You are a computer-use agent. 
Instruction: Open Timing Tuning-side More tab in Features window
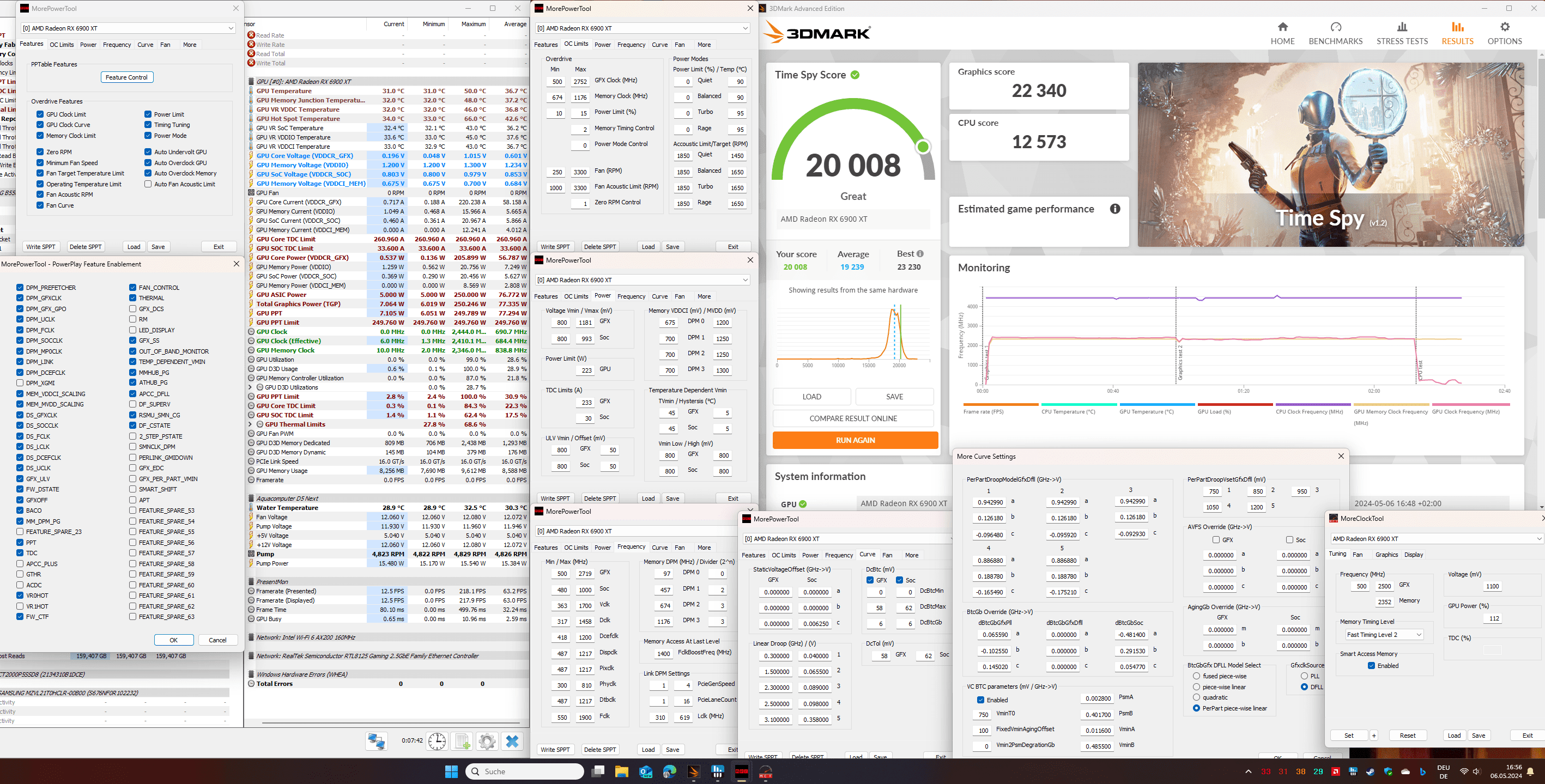[x=190, y=44]
